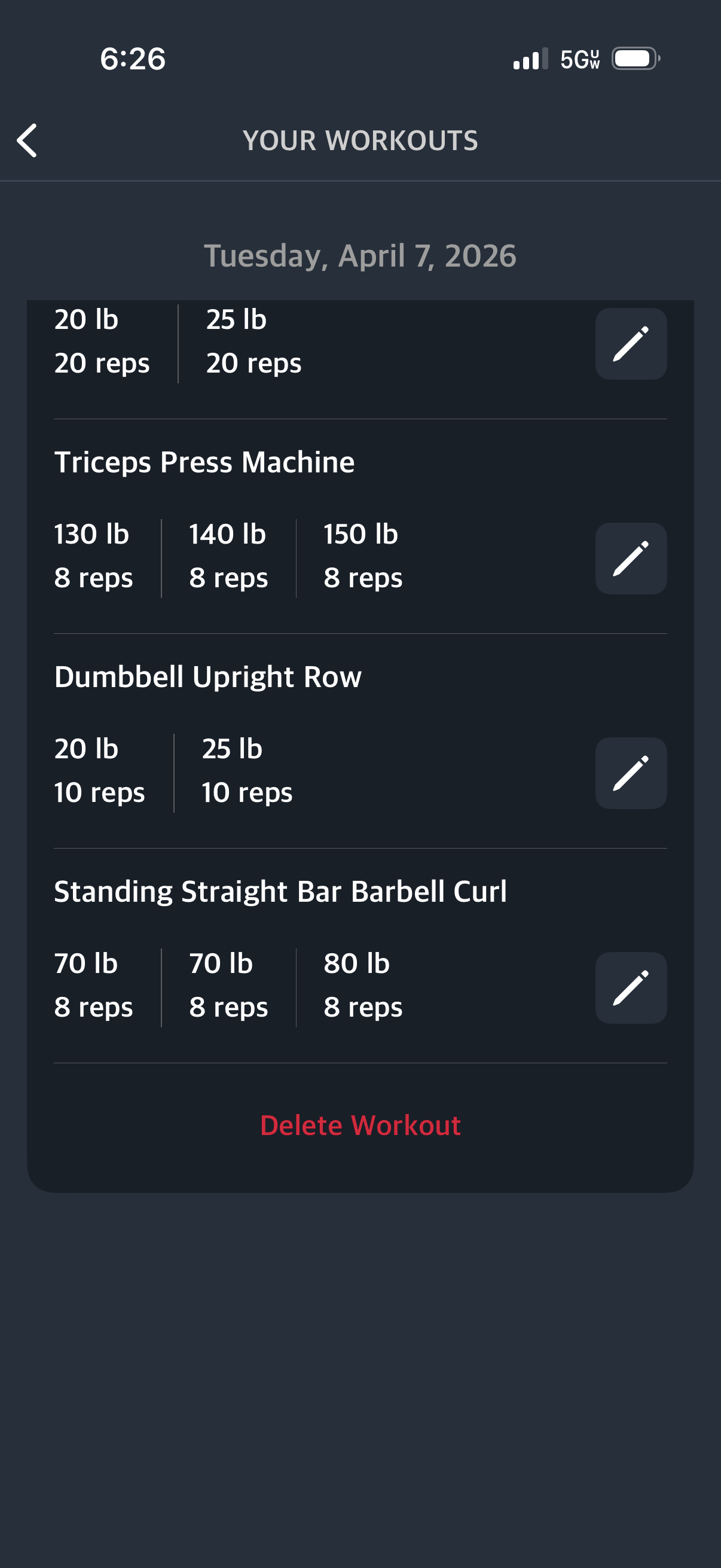This screenshot has width=721, height=1568.
Task: Tap the battery icon in status bar
Action: click(636, 59)
